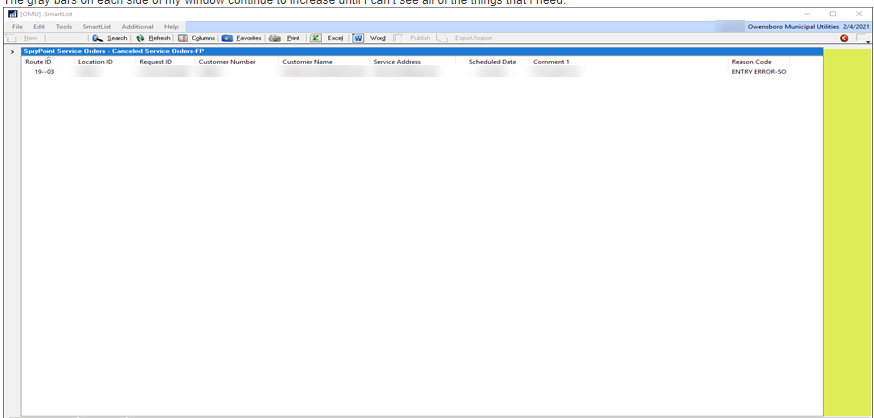Viewport: 874px width, 418px height.
Task: Export list with the Word icon
Action: click(x=358, y=38)
